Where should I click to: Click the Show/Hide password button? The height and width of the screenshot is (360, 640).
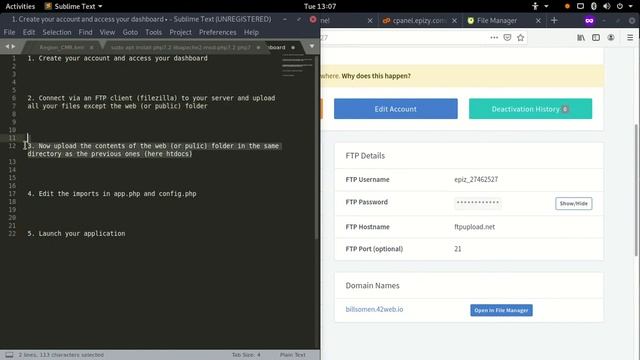pos(573,203)
